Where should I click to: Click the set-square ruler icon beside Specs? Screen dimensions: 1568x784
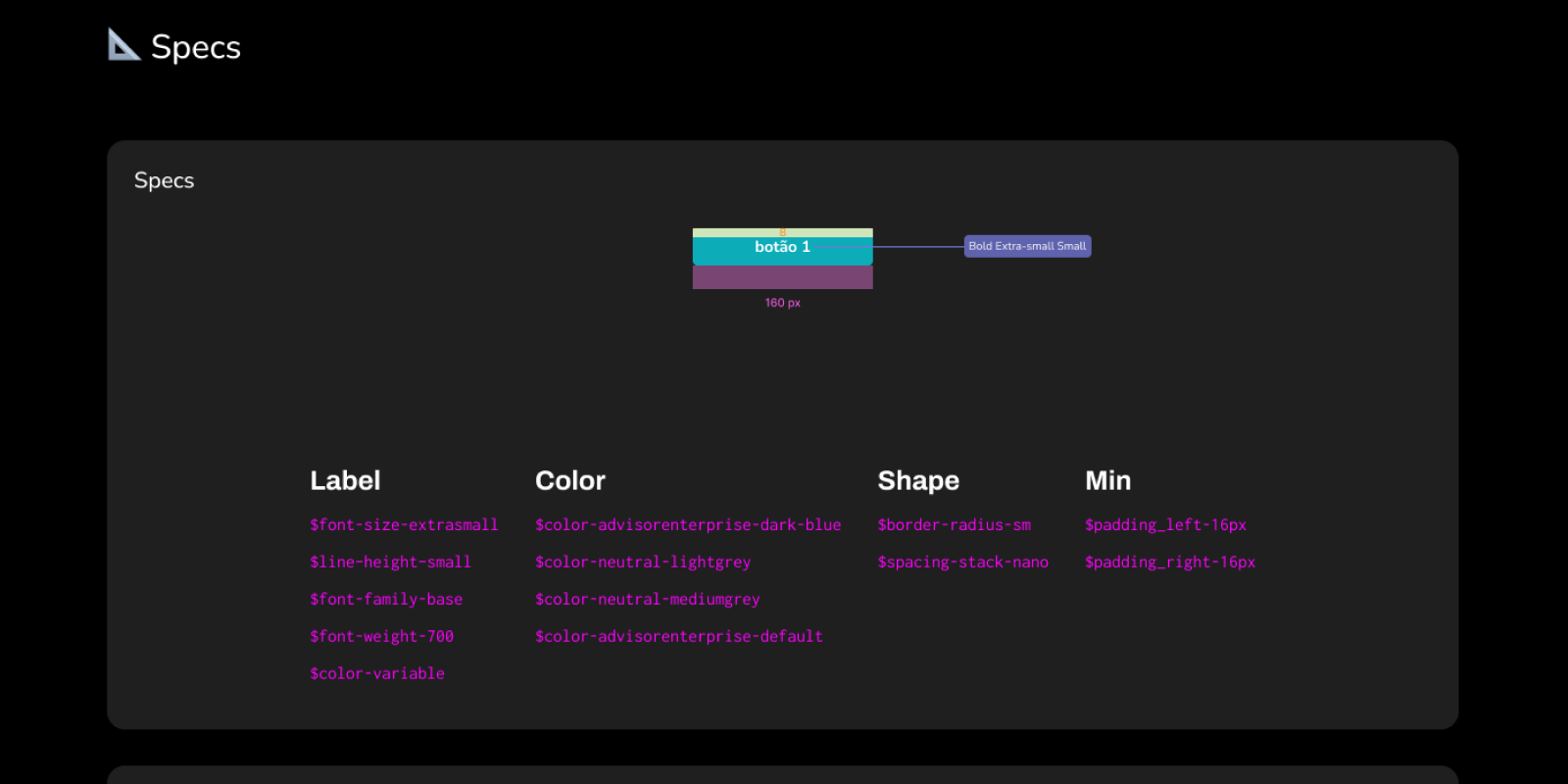pos(124,45)
